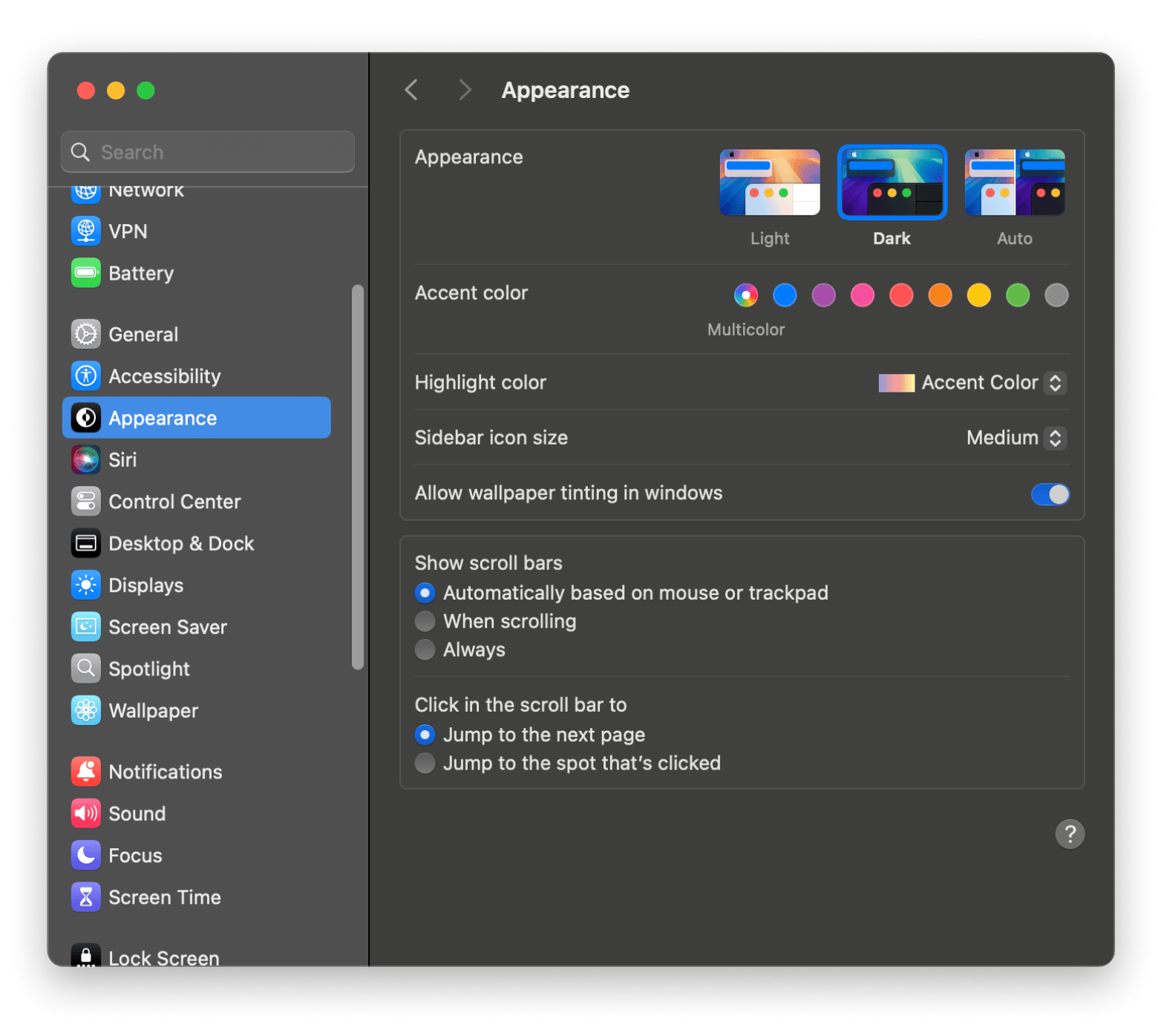Select Always show scroll bars option

[425, 649]
